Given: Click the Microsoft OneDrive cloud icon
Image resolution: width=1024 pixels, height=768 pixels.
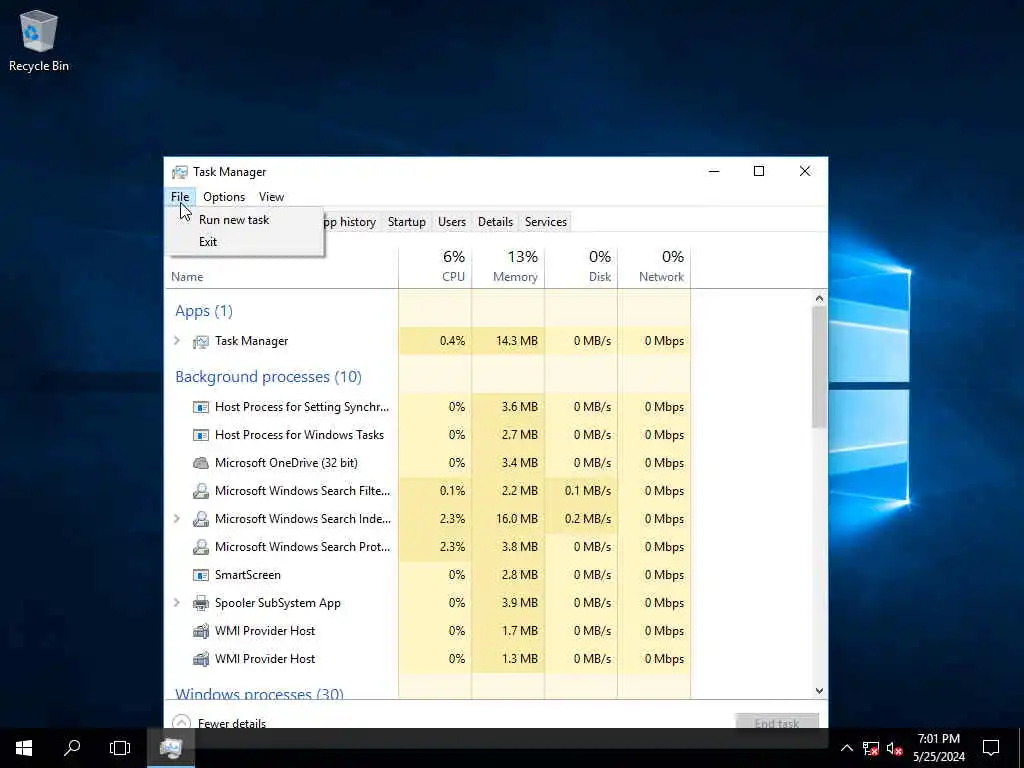Looking at the screenshot, I should (x=200, y=463).
